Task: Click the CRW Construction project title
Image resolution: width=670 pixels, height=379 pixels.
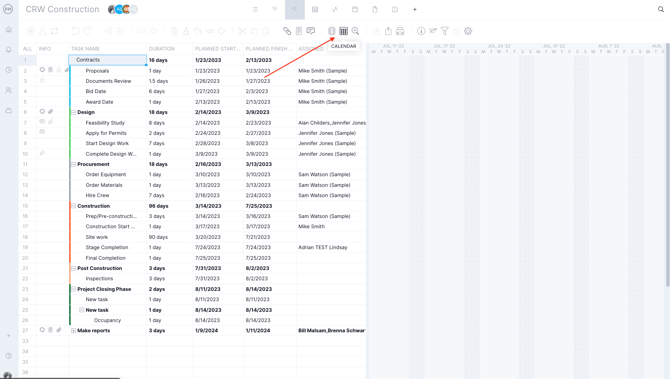Action: point(62,9)
